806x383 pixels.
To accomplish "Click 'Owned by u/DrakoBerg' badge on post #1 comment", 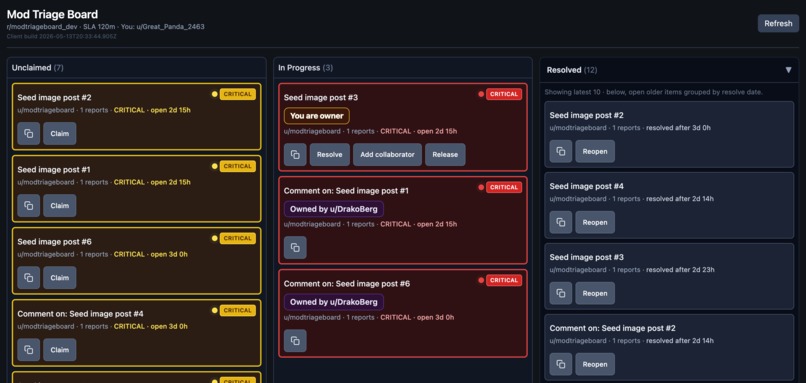I will point(334,209).
